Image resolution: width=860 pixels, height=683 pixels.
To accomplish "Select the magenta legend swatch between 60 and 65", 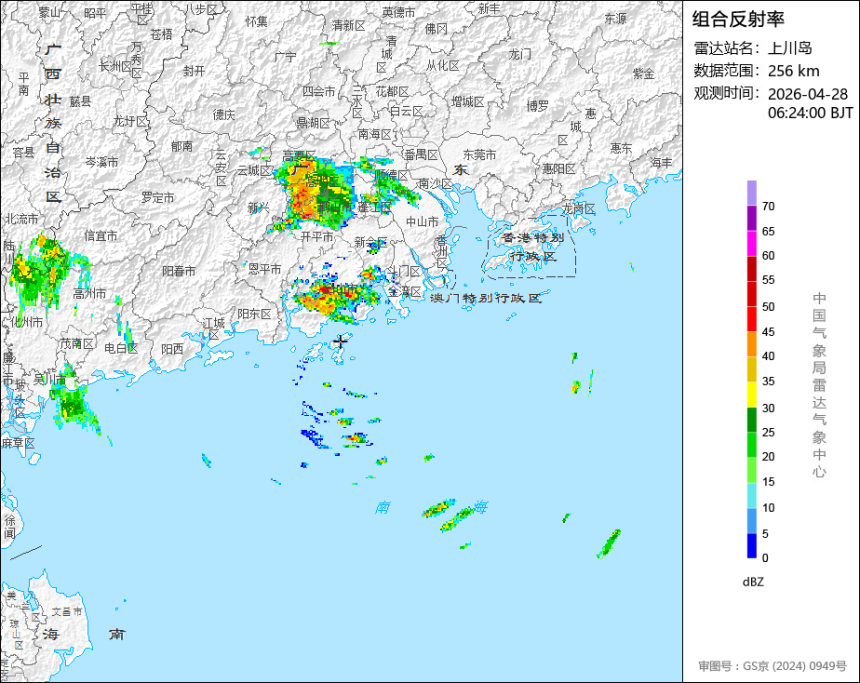I will (751, 243).
